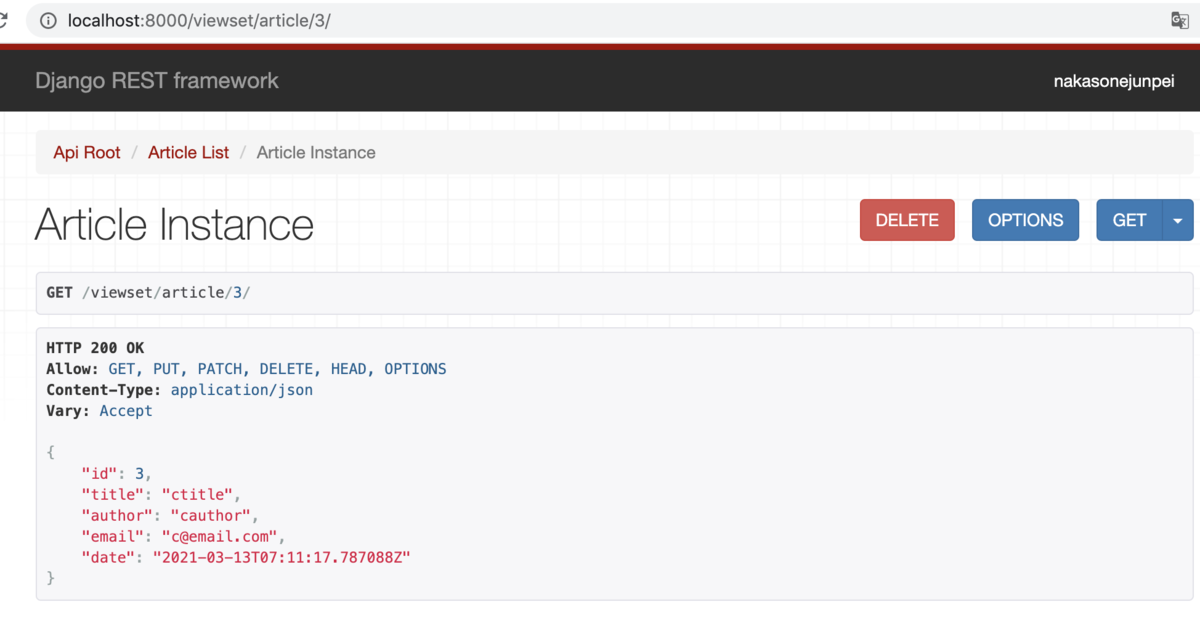The image size is (1200, 623).
Task: Select the Article Instance page heading
Action: (173, 224)
